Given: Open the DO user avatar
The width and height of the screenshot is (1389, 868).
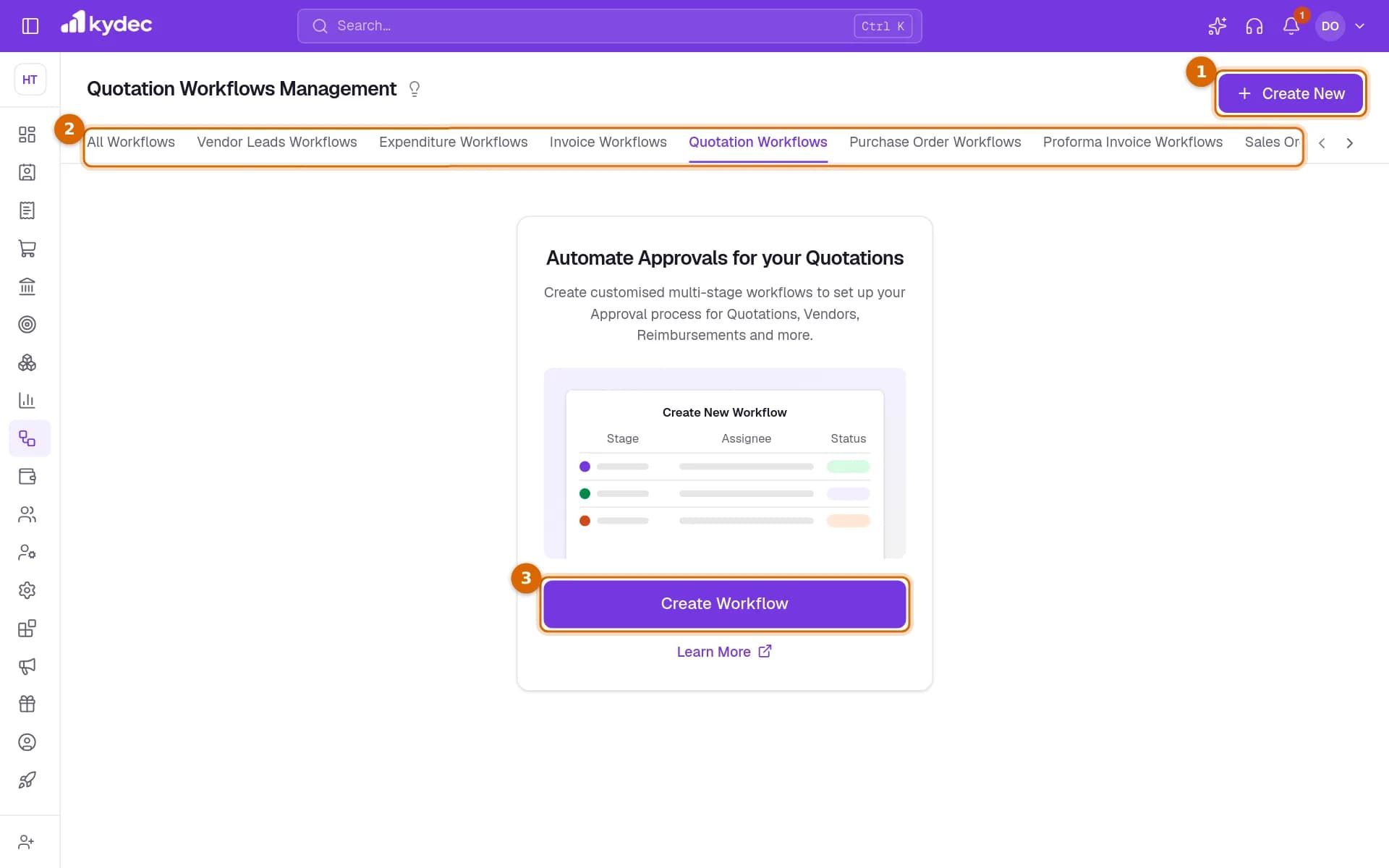Looking at the screenshot, I should coord(1330,26).
